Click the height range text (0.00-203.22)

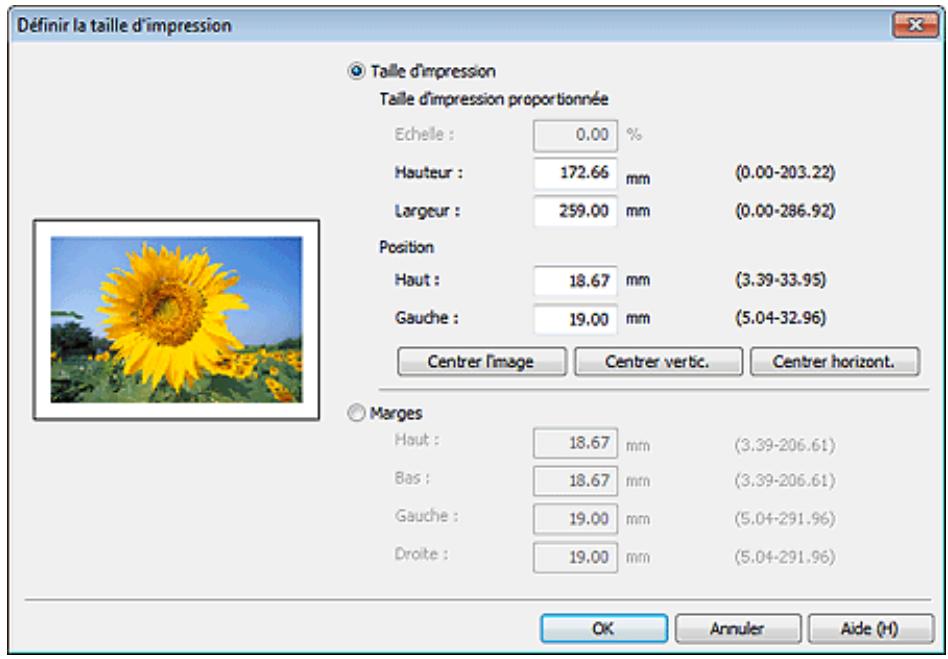785,173
